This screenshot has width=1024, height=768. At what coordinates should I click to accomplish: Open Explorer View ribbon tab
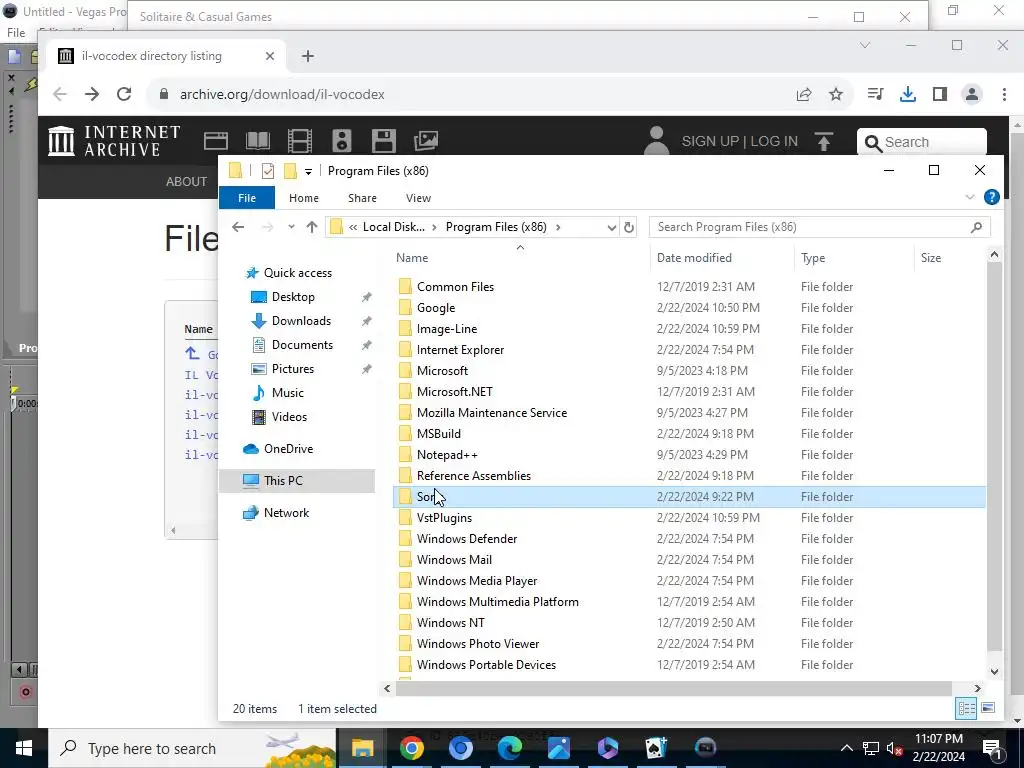coord(418,198)
